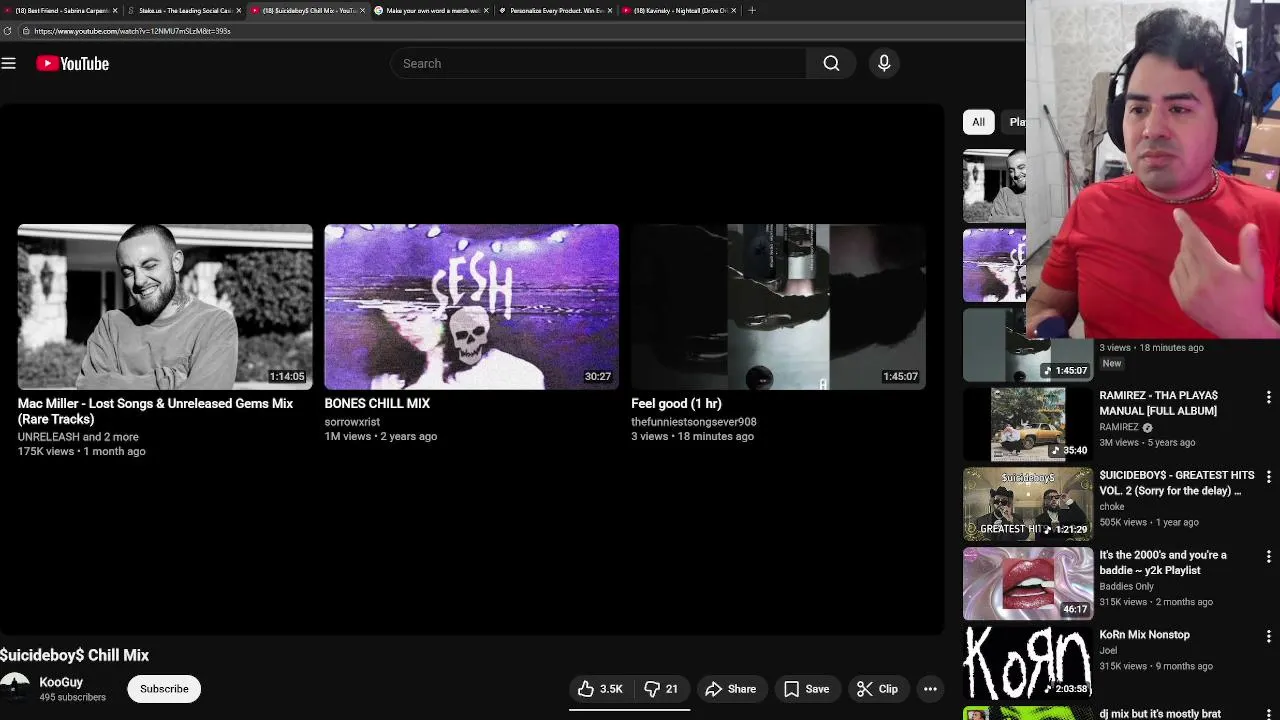Viewport: 1280px width, 720px height.
Task: Create a Clip of the video
Action: coord(878,689)
